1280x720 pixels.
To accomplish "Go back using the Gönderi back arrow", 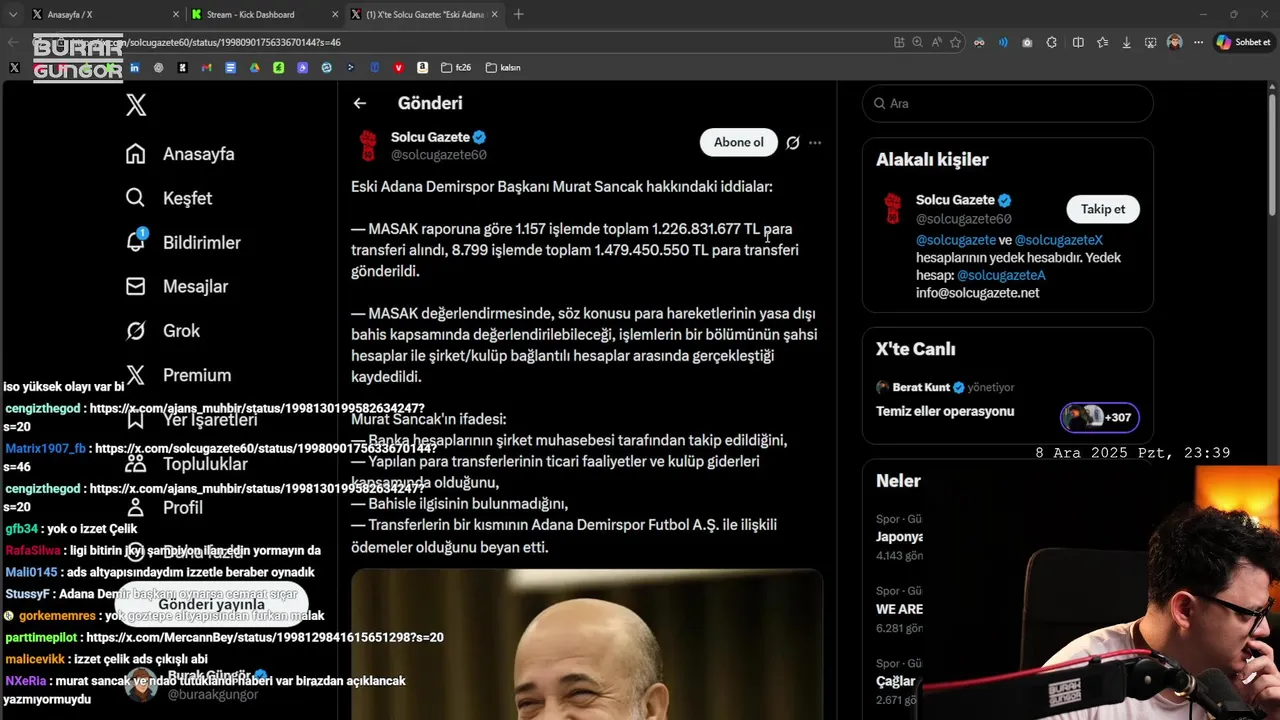I will pos(360,103).
